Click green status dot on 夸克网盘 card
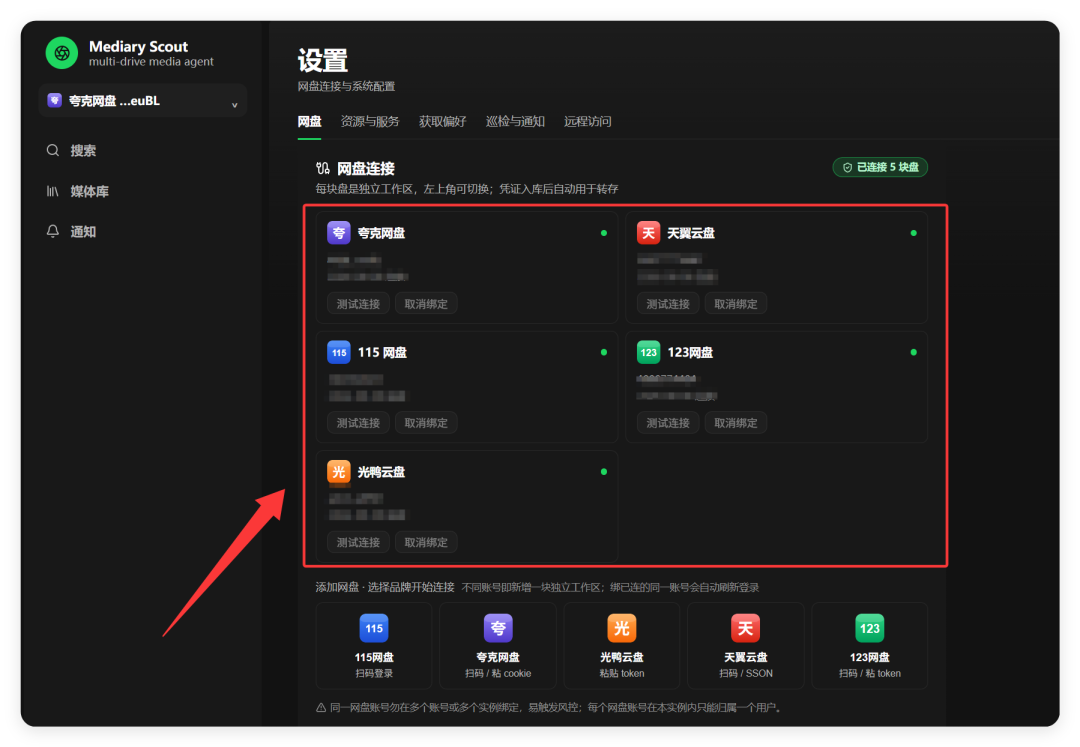The width and height of the screenshot is (1080, 747). click(604, 233)
